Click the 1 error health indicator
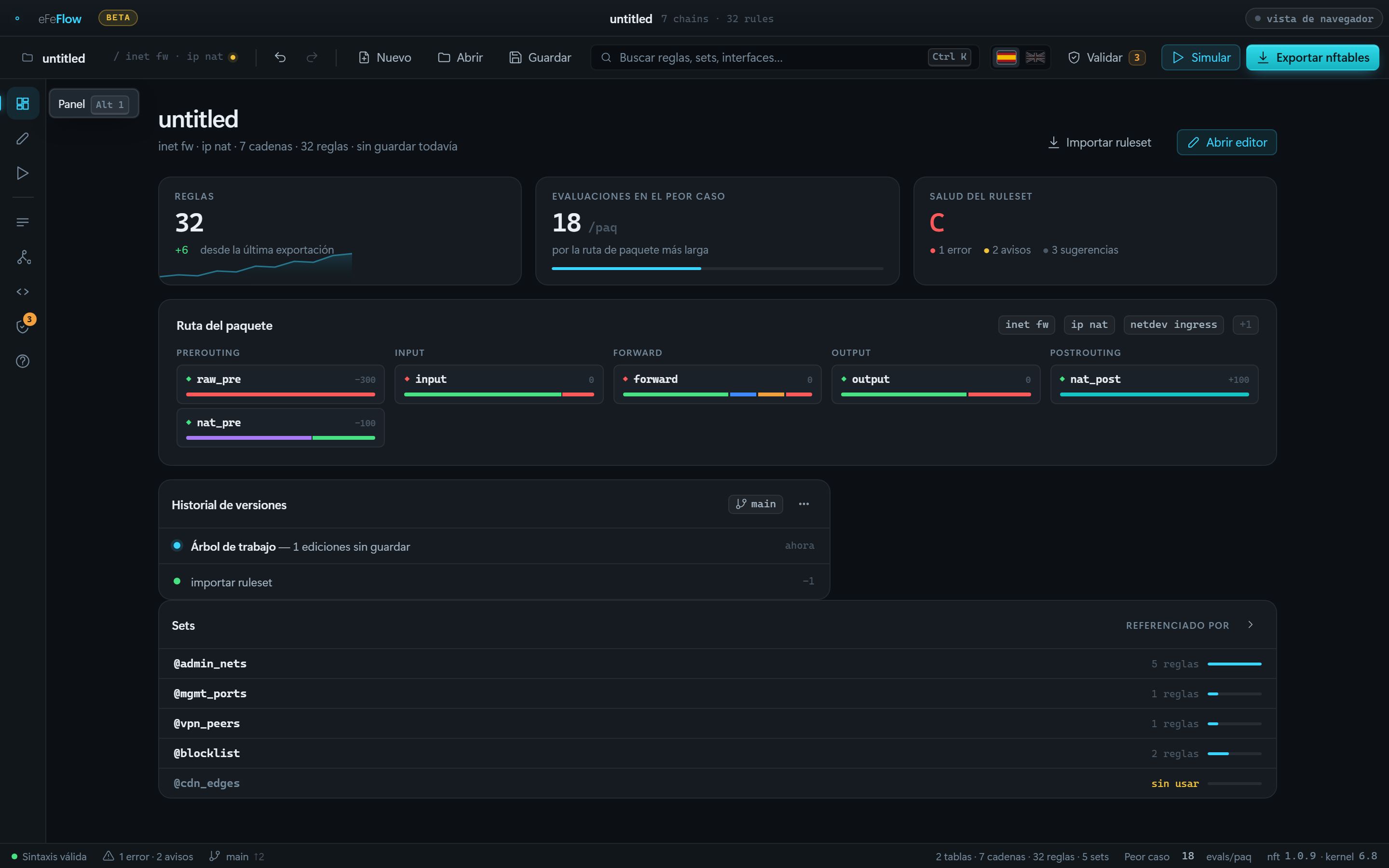Screen dimensions: 1389x868 951,250
